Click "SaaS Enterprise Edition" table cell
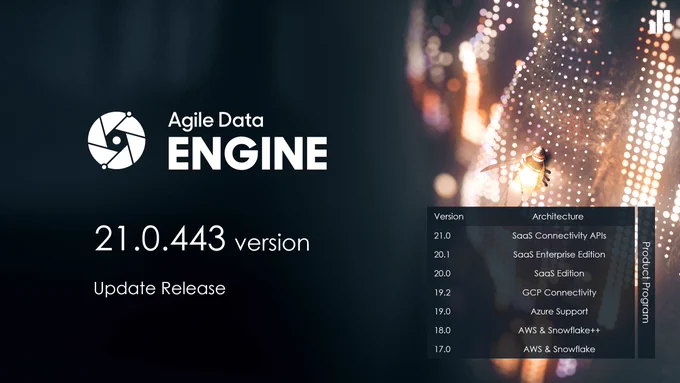Screen dimensions: 680x383 [559, 255]
